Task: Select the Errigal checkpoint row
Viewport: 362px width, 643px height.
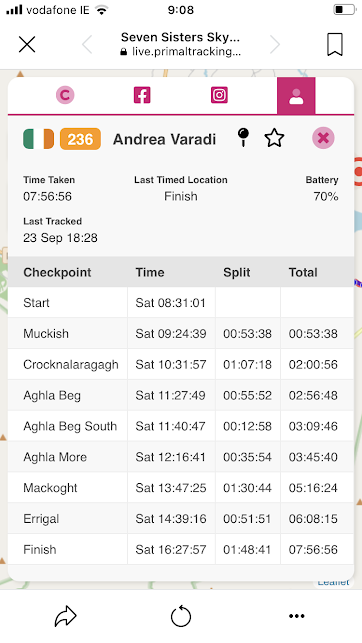Action: point(181,518)
